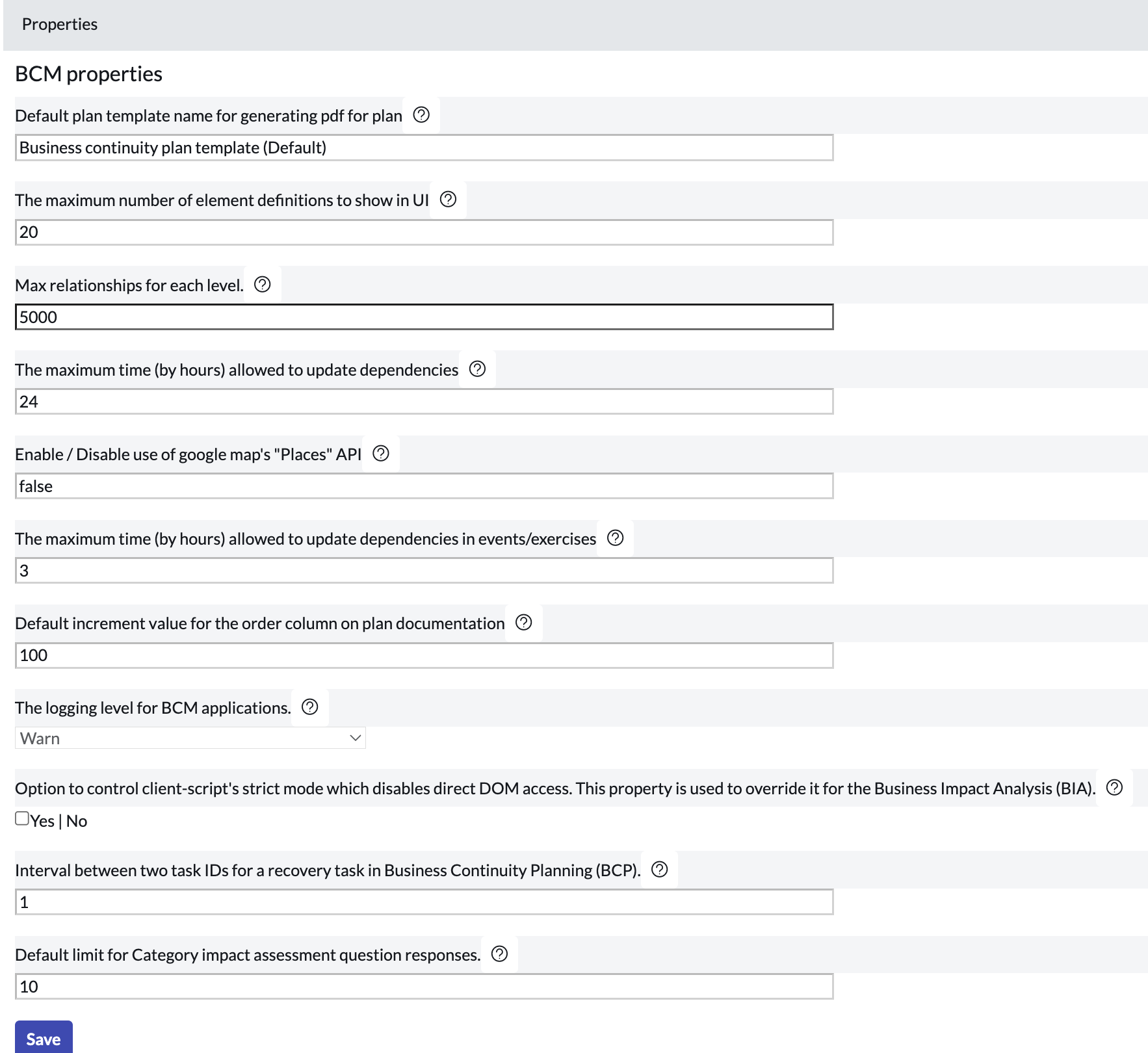This screenshot has width=1148, height=1053.
Task: Click the Max relationships field showing 5000
Action: (424, 317)
